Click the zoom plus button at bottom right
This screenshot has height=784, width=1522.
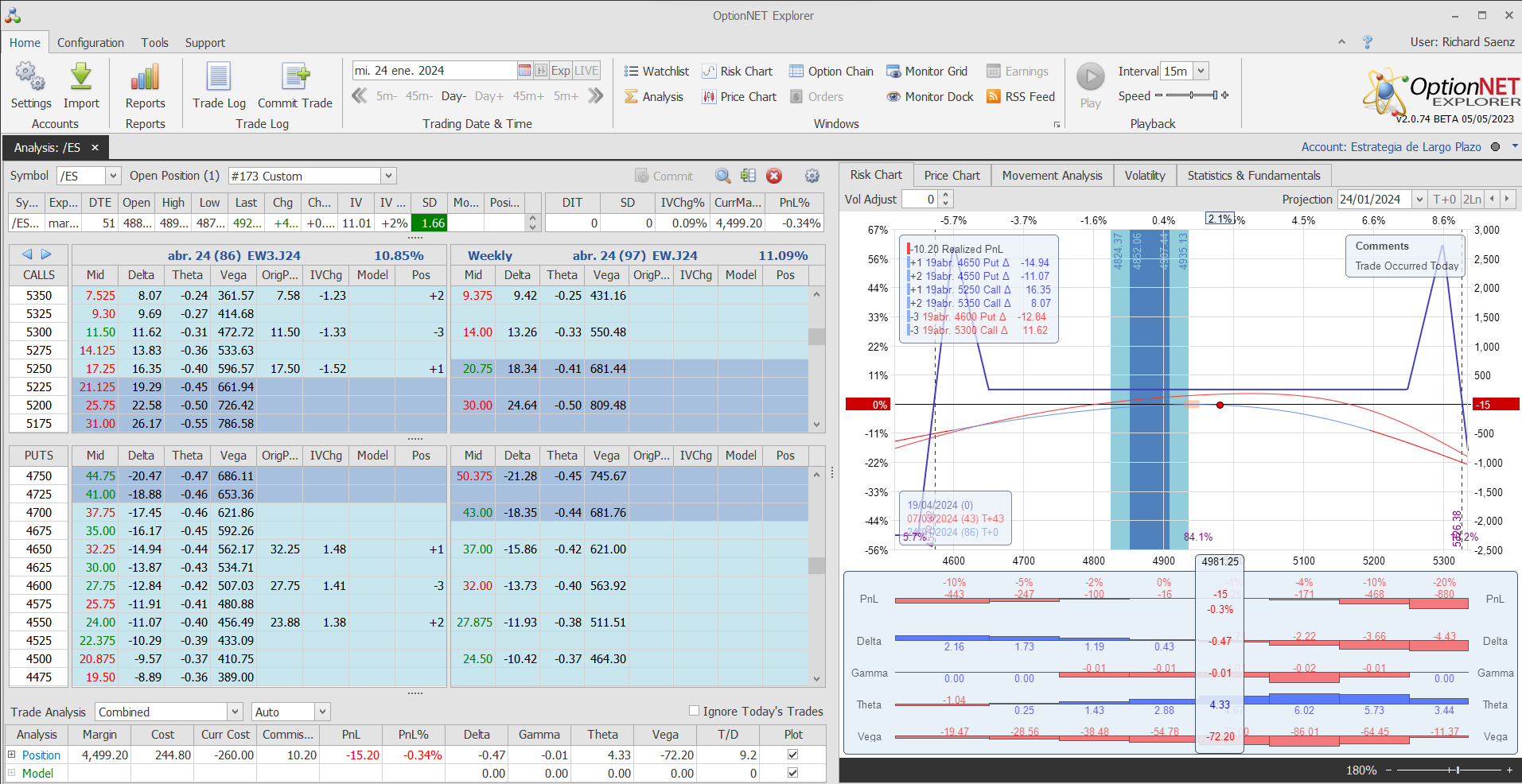coord(1509,770)
